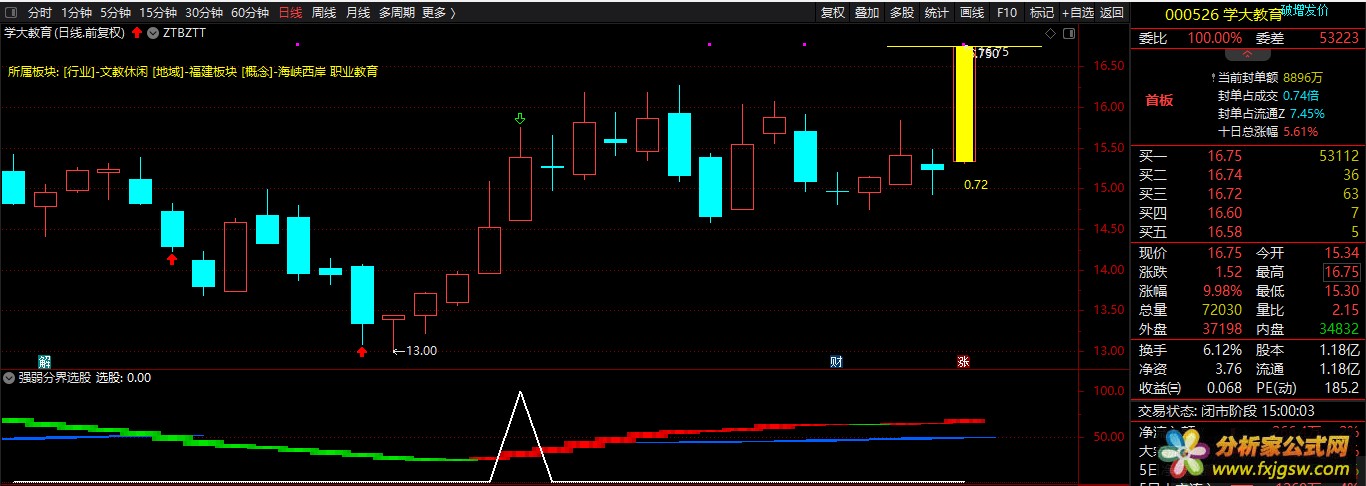The height and width of the screenshot is (486, 1366).
Task: Click the 标记 mark button
Action: point(1042,13)
